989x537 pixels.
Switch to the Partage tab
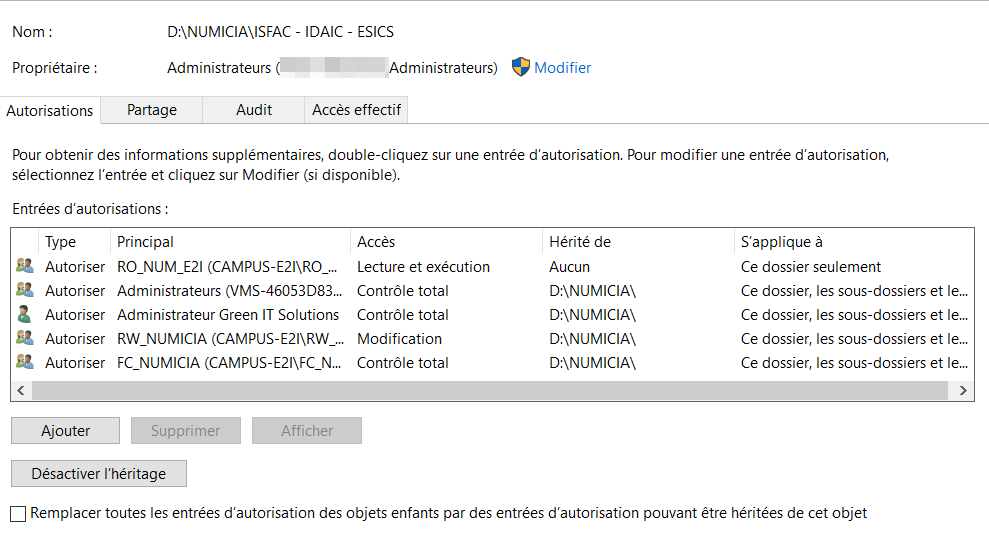[x=152, y=110]
